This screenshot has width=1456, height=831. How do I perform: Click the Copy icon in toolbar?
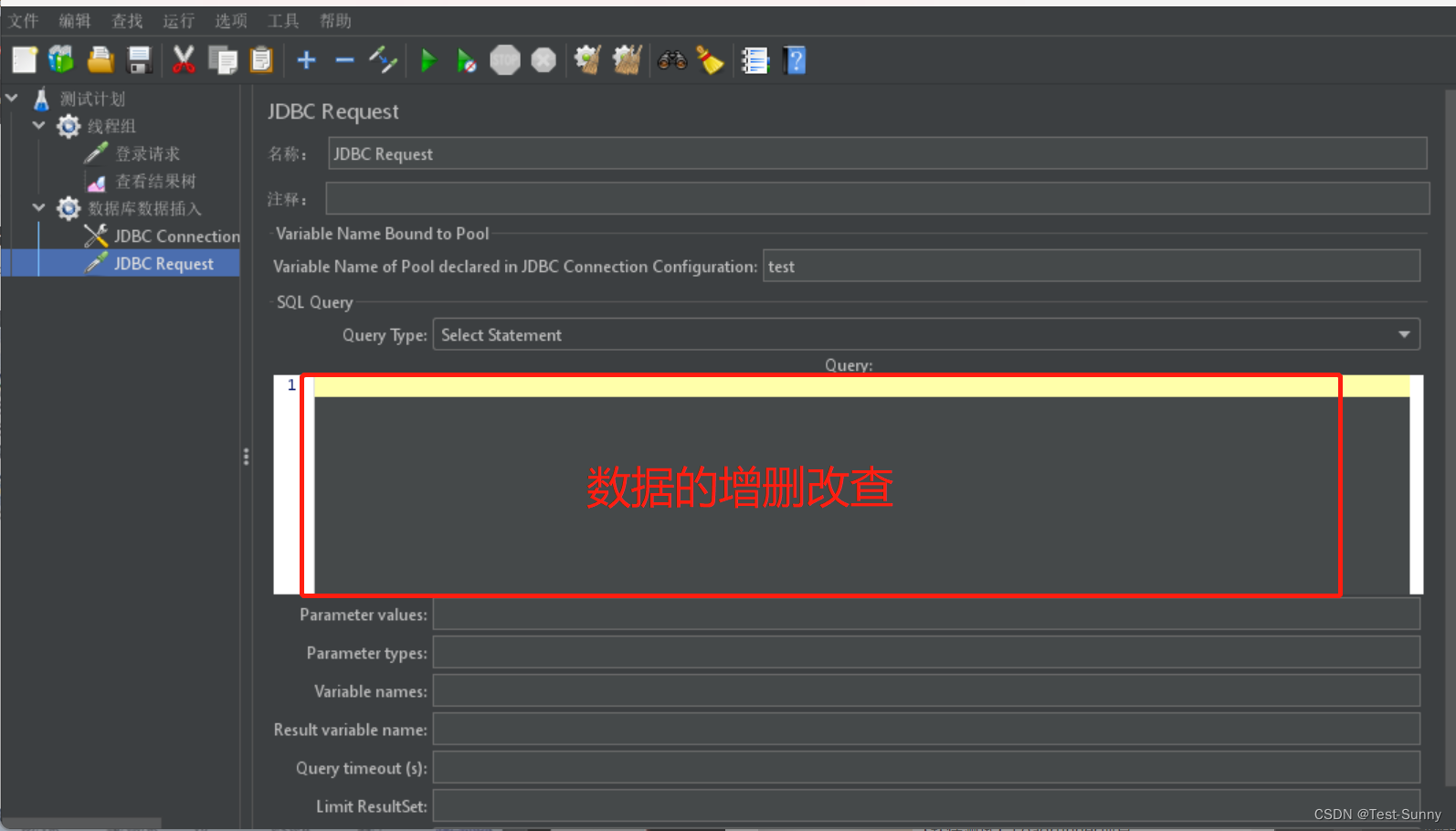[x=223, y=60]
